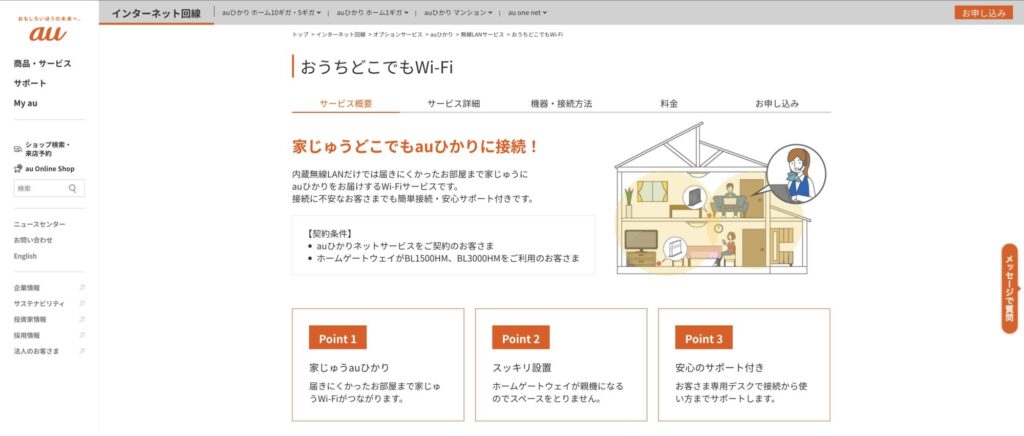The height and width of the screenshot is (436, 1024).
Task: Click external link icon beside 採用情報
Action: (x=82, y=335)
